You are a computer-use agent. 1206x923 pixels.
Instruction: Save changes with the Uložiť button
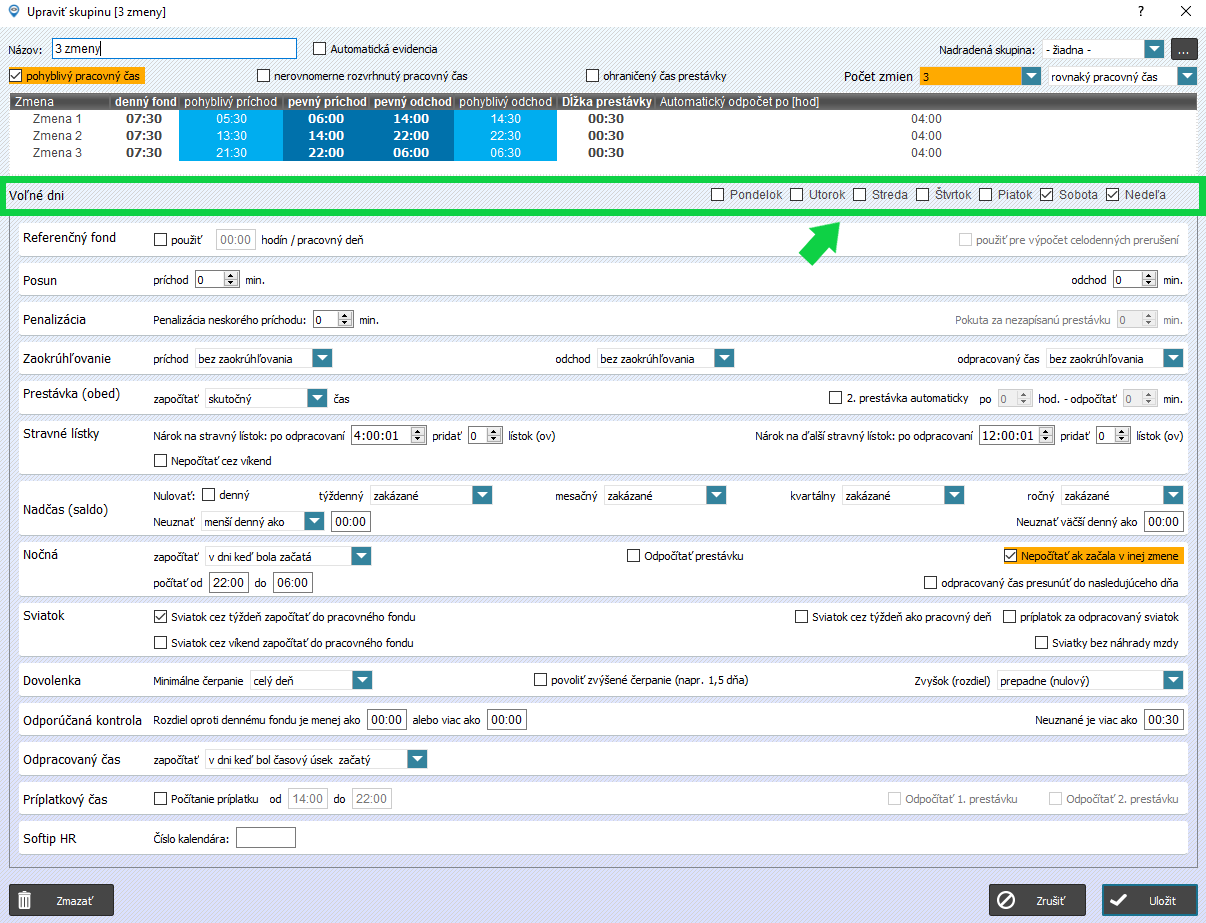[x=1149, y=900]
